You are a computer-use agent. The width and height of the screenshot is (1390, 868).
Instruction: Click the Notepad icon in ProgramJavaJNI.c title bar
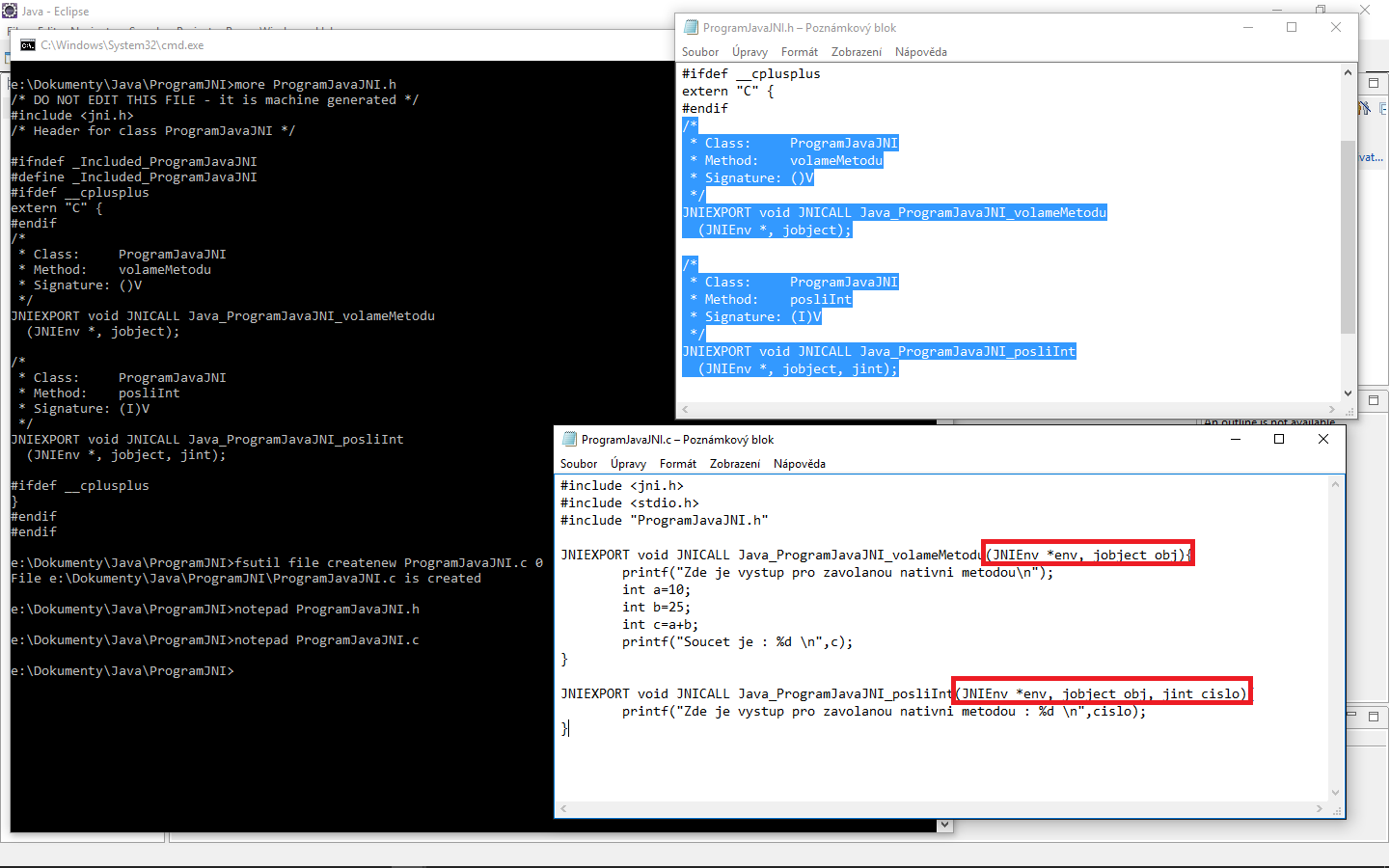(x=569, y=439)
